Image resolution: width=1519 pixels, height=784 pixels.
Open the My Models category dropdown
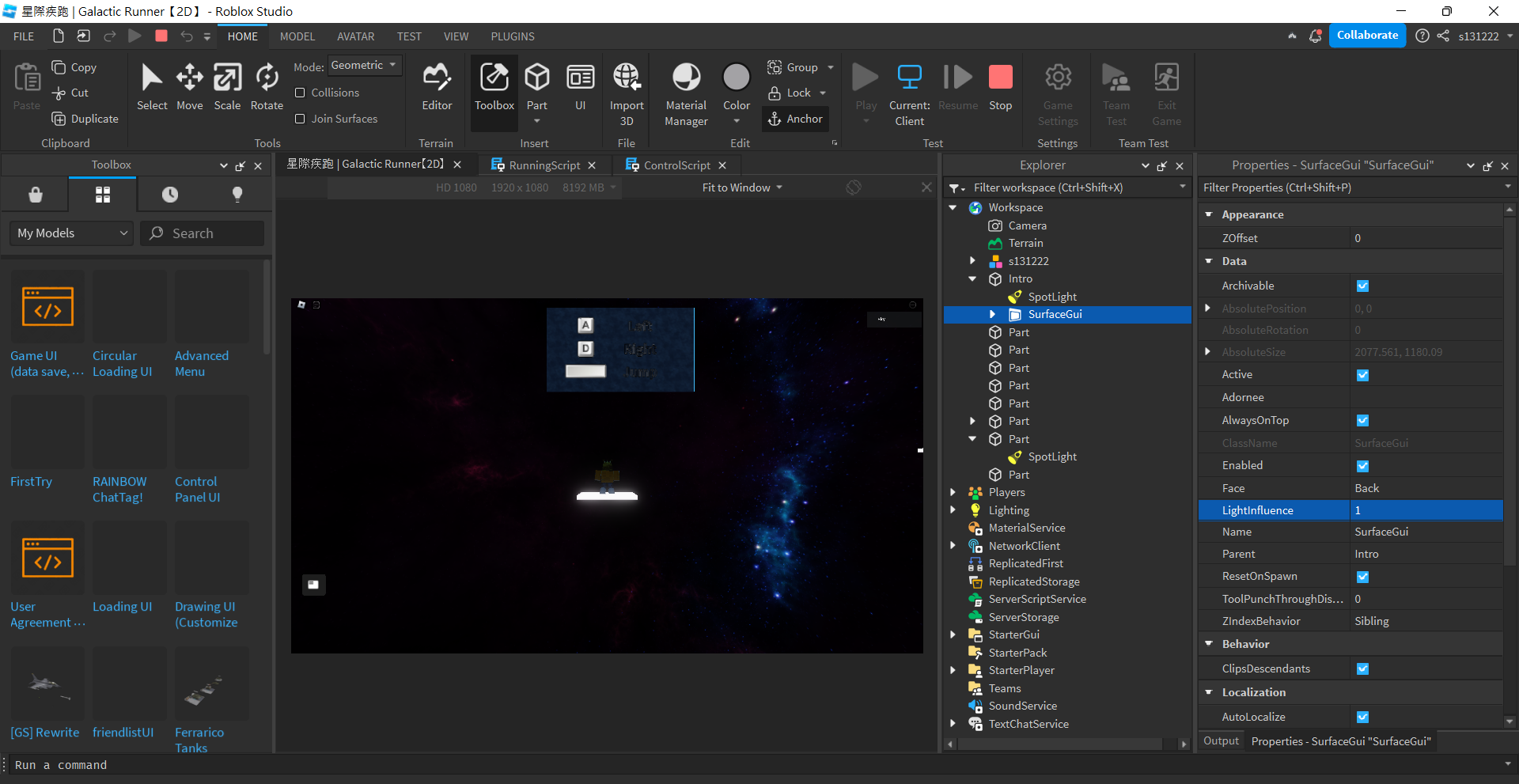(72, 233)
